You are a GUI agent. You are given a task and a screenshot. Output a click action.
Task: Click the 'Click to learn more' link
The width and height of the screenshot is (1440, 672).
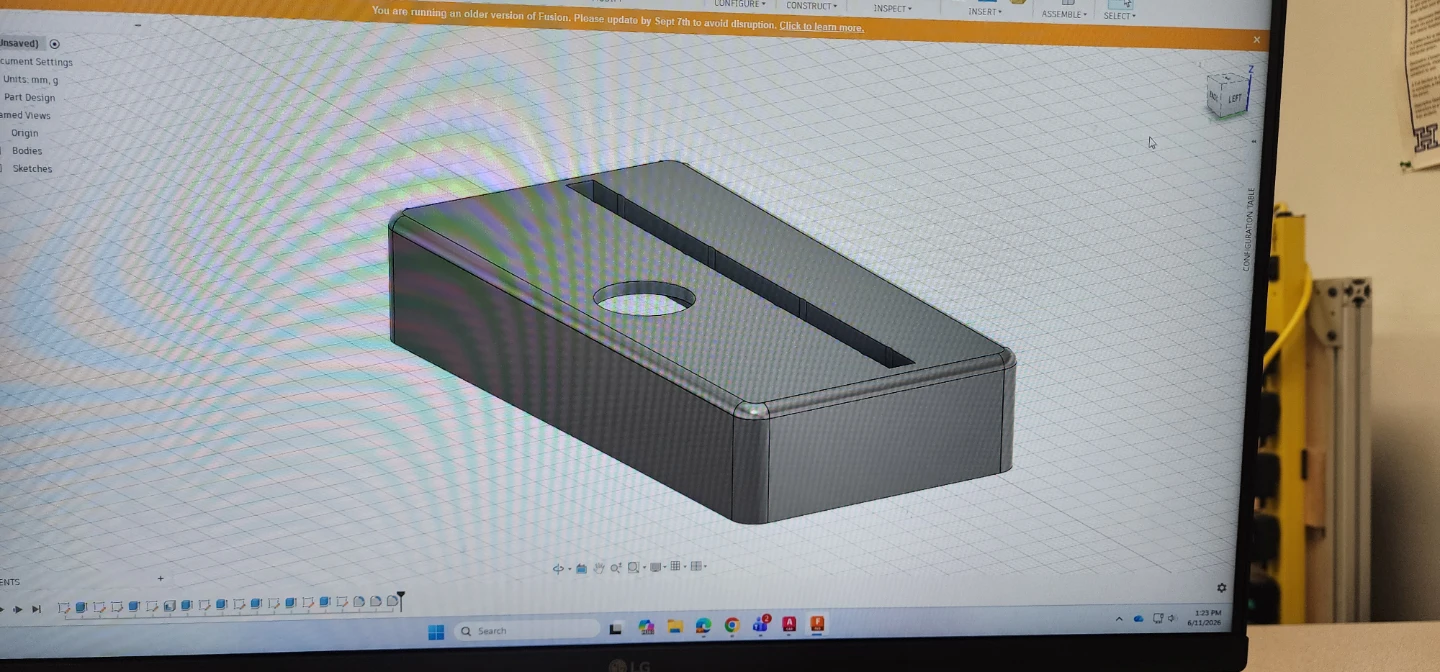coord(821,27)
